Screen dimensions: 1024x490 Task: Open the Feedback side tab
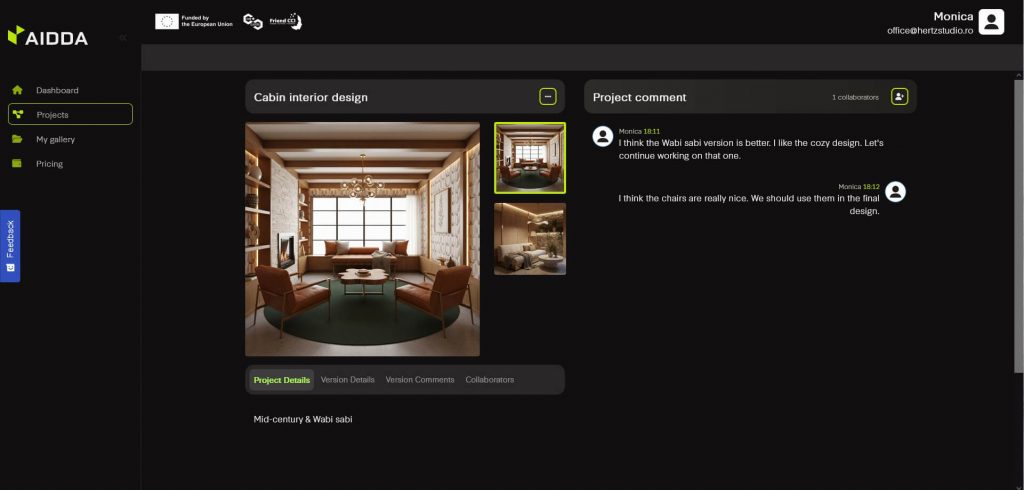point(10,245)
